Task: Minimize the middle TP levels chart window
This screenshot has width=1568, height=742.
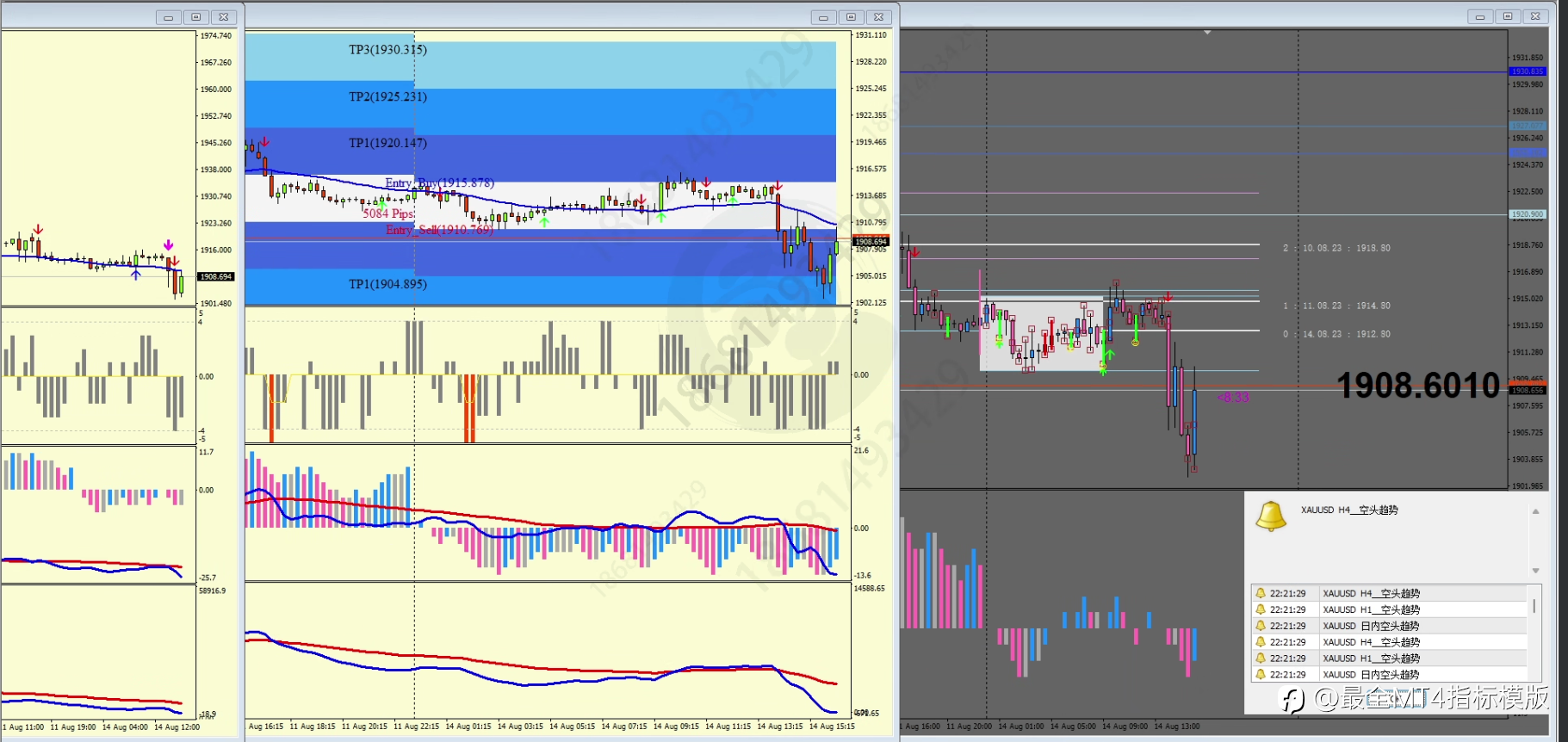Action: (824, 17)
